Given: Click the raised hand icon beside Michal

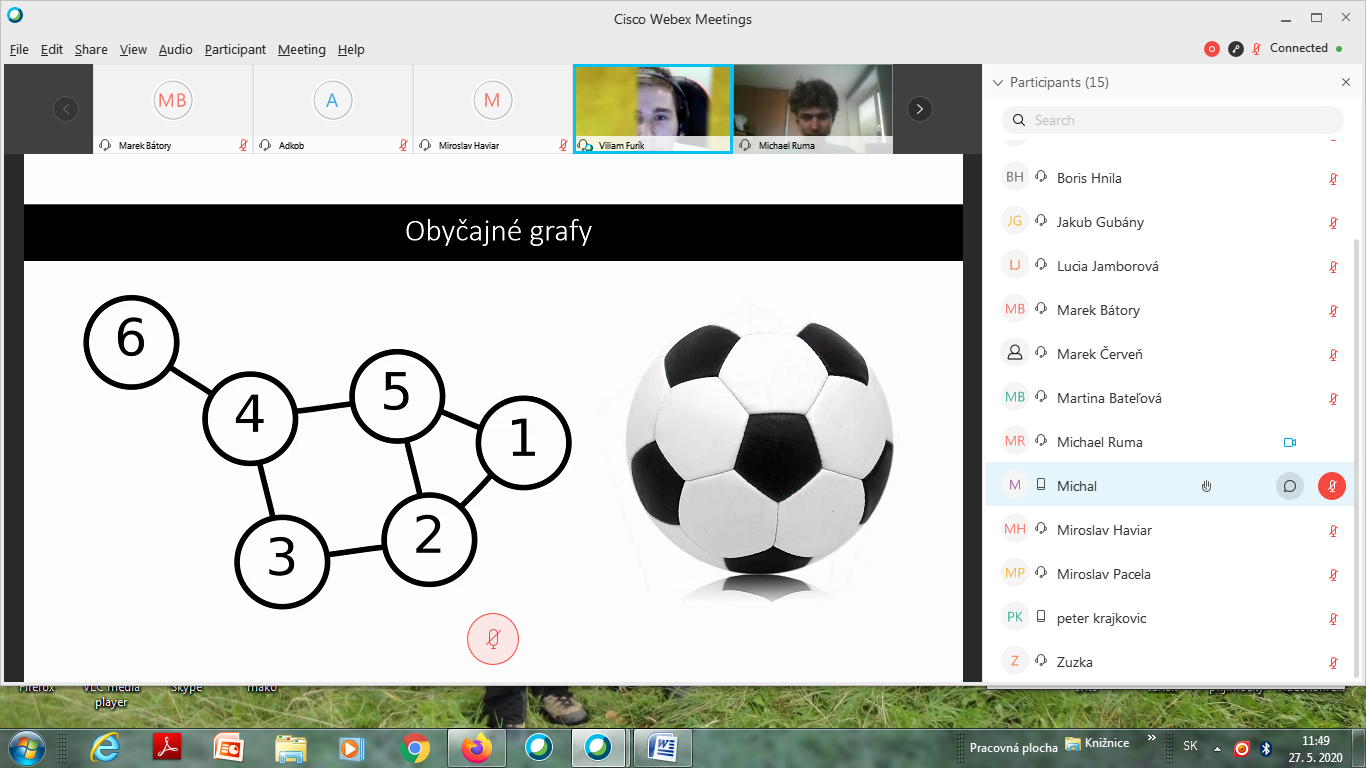Looking at the screenshot, I should tap(1207, 486).
